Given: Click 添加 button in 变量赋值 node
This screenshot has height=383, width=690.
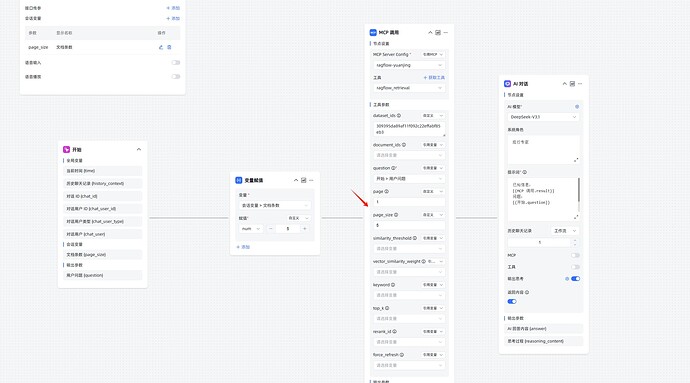Looking at the screenshot, I should click(243, 247).
